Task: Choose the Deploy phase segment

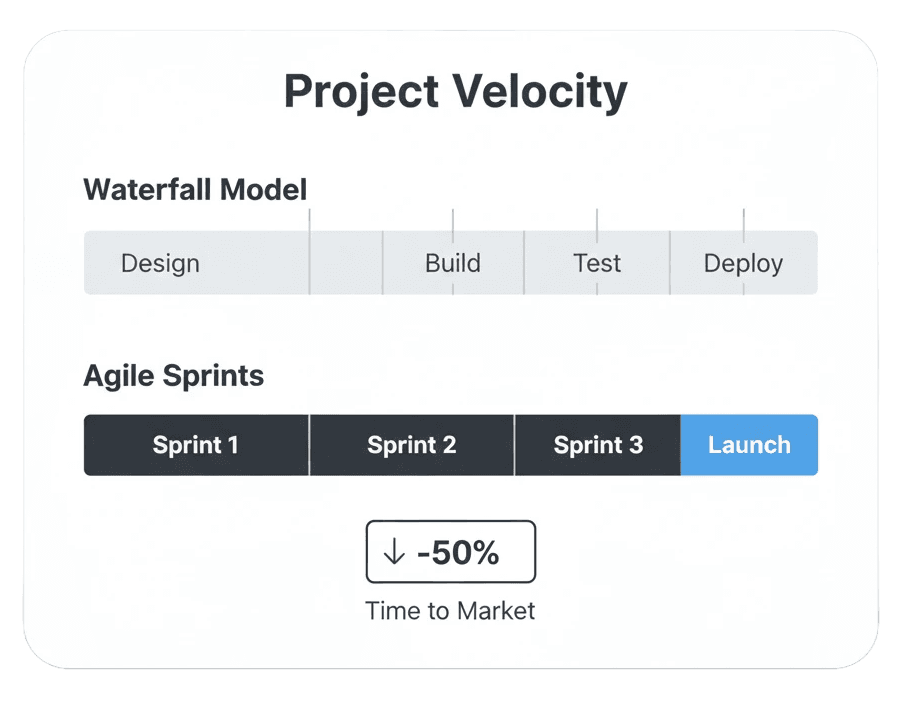Action: point(744,263)
